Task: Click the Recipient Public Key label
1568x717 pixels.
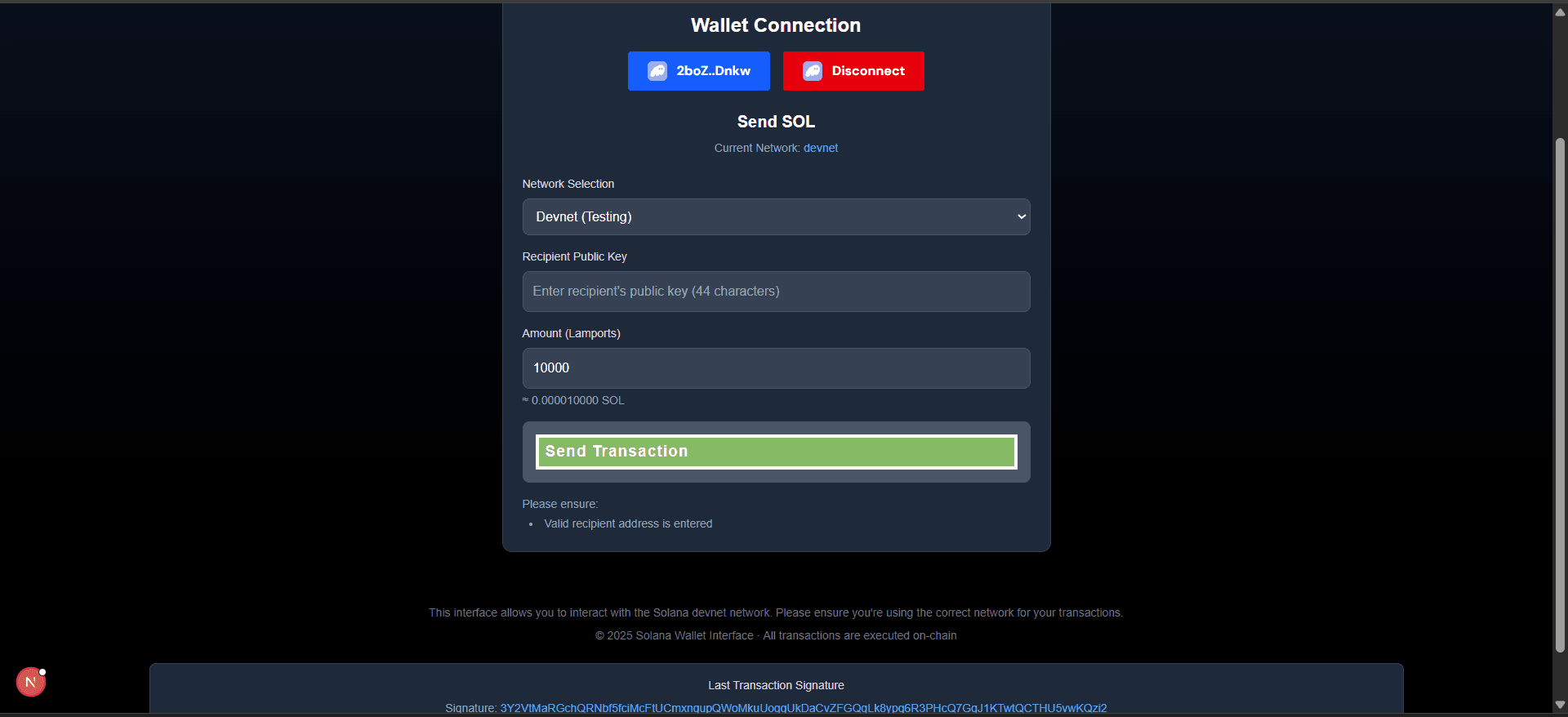Action: (x=574, y=256)
